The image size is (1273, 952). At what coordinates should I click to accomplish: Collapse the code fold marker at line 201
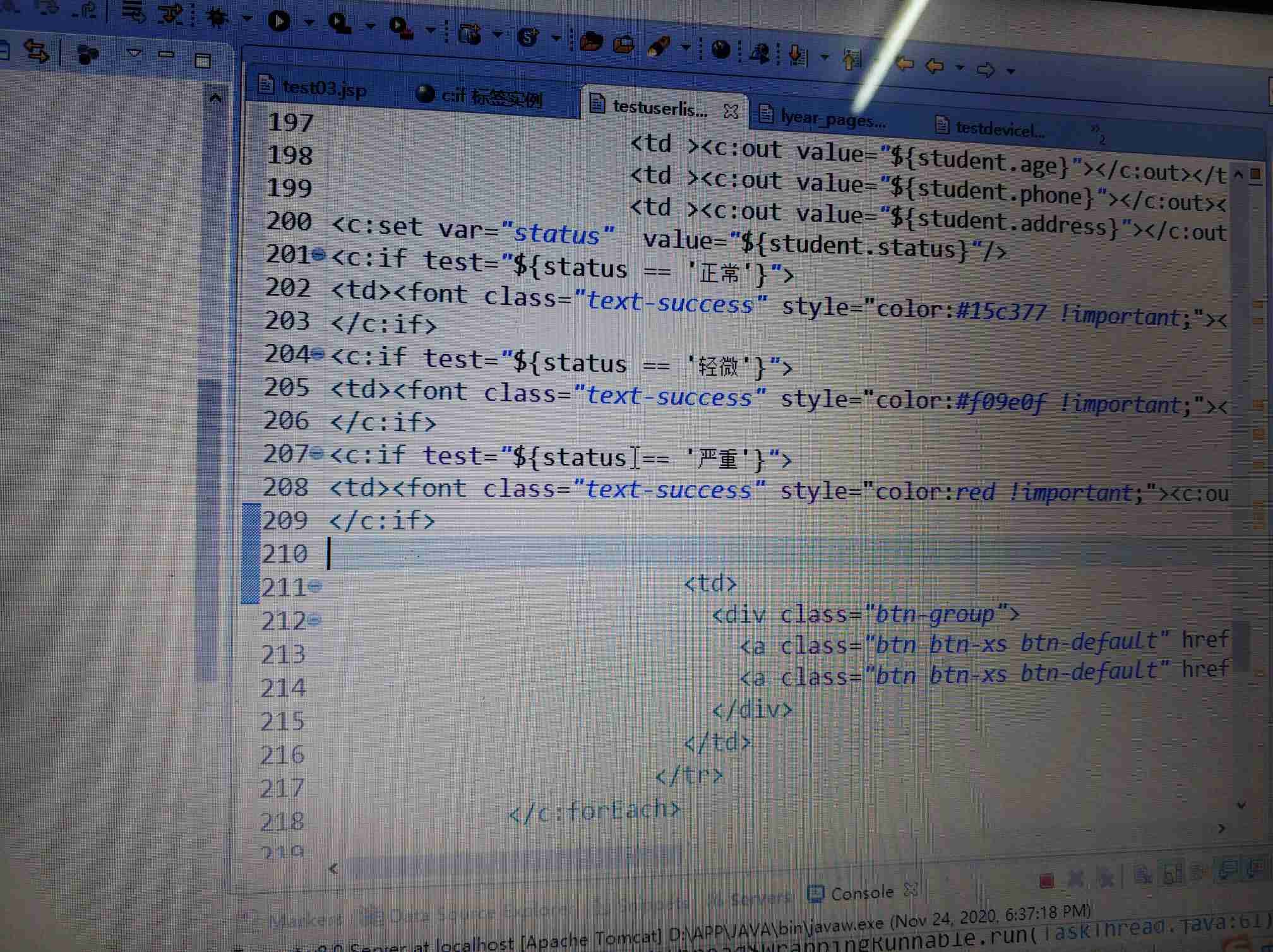319,254
